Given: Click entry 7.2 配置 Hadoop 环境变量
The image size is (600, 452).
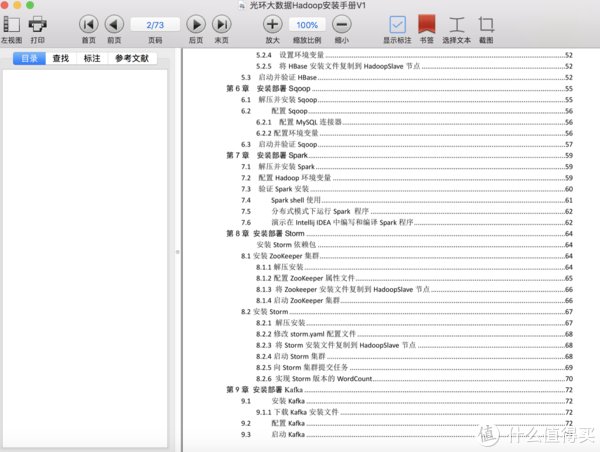Looking at the screenshot, I should [407, 178].
